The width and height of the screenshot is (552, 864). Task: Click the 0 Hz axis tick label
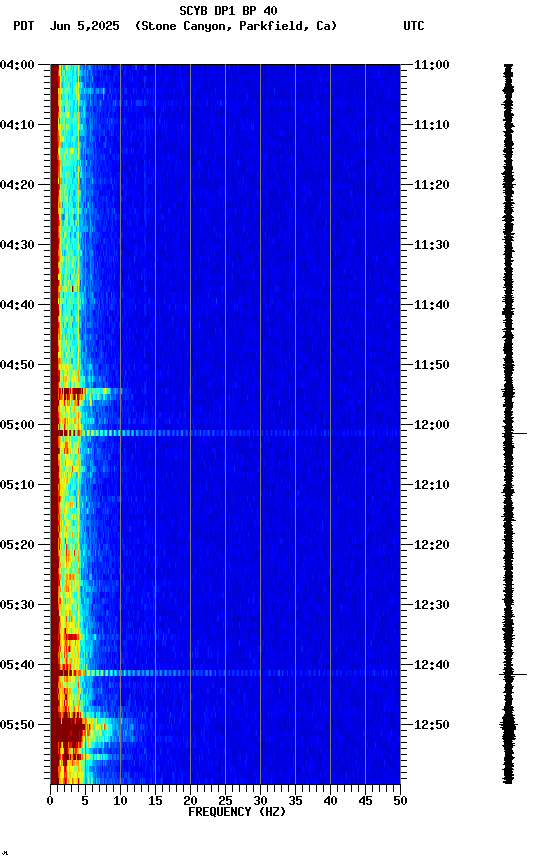(x=51, y=801)
